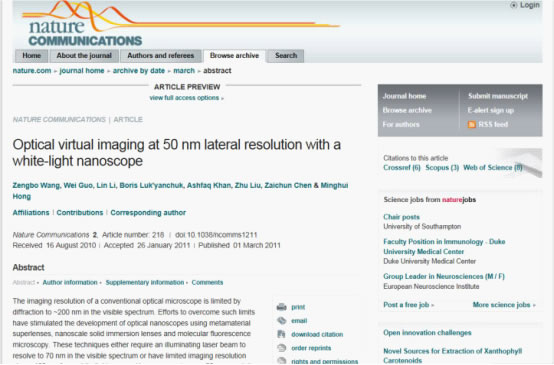Viewport: 554px width, 365px height.
Task: Click E-alert sign up link
Action: tap(490, 110)
